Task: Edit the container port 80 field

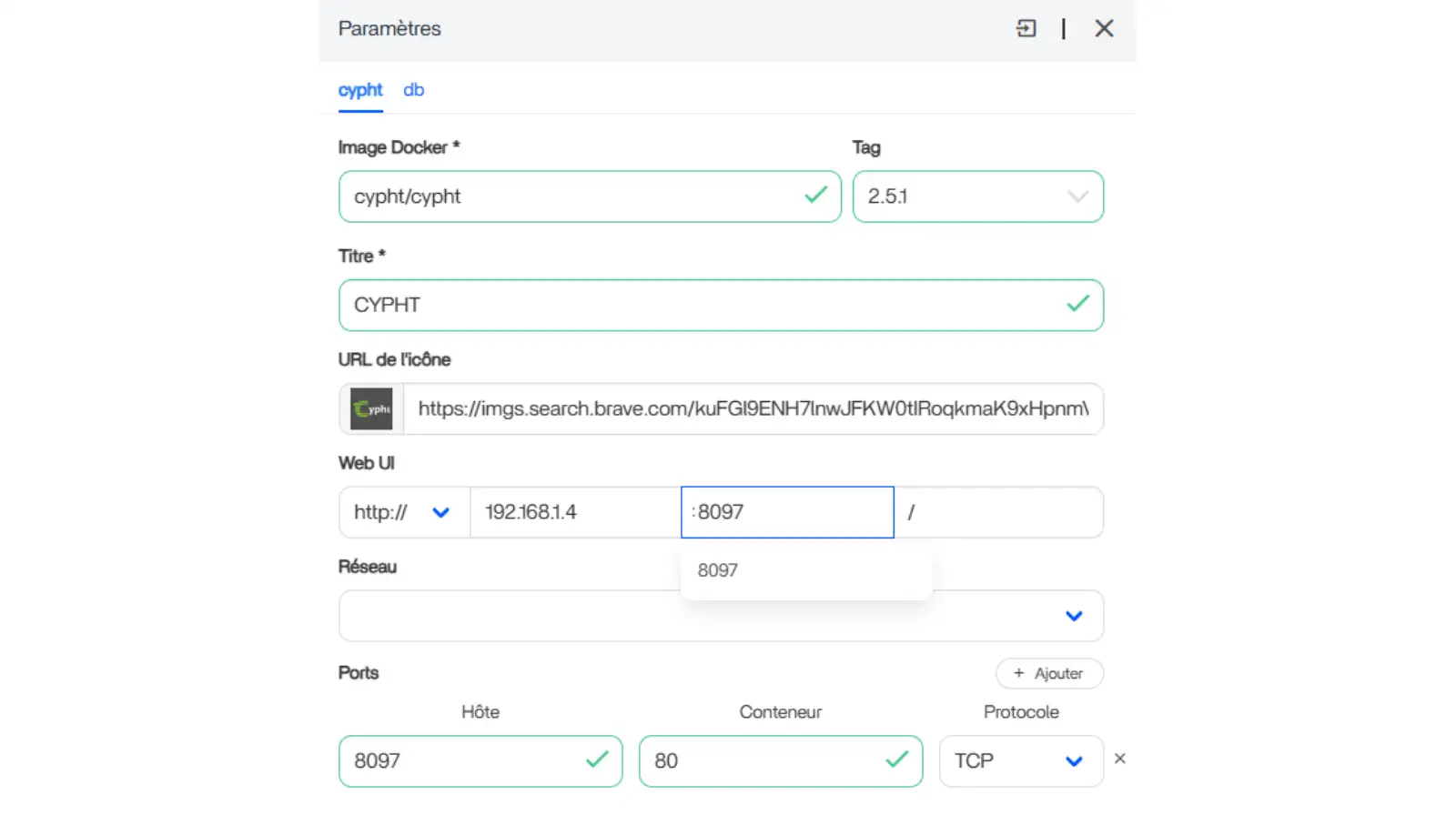Action: pos(764,760)
